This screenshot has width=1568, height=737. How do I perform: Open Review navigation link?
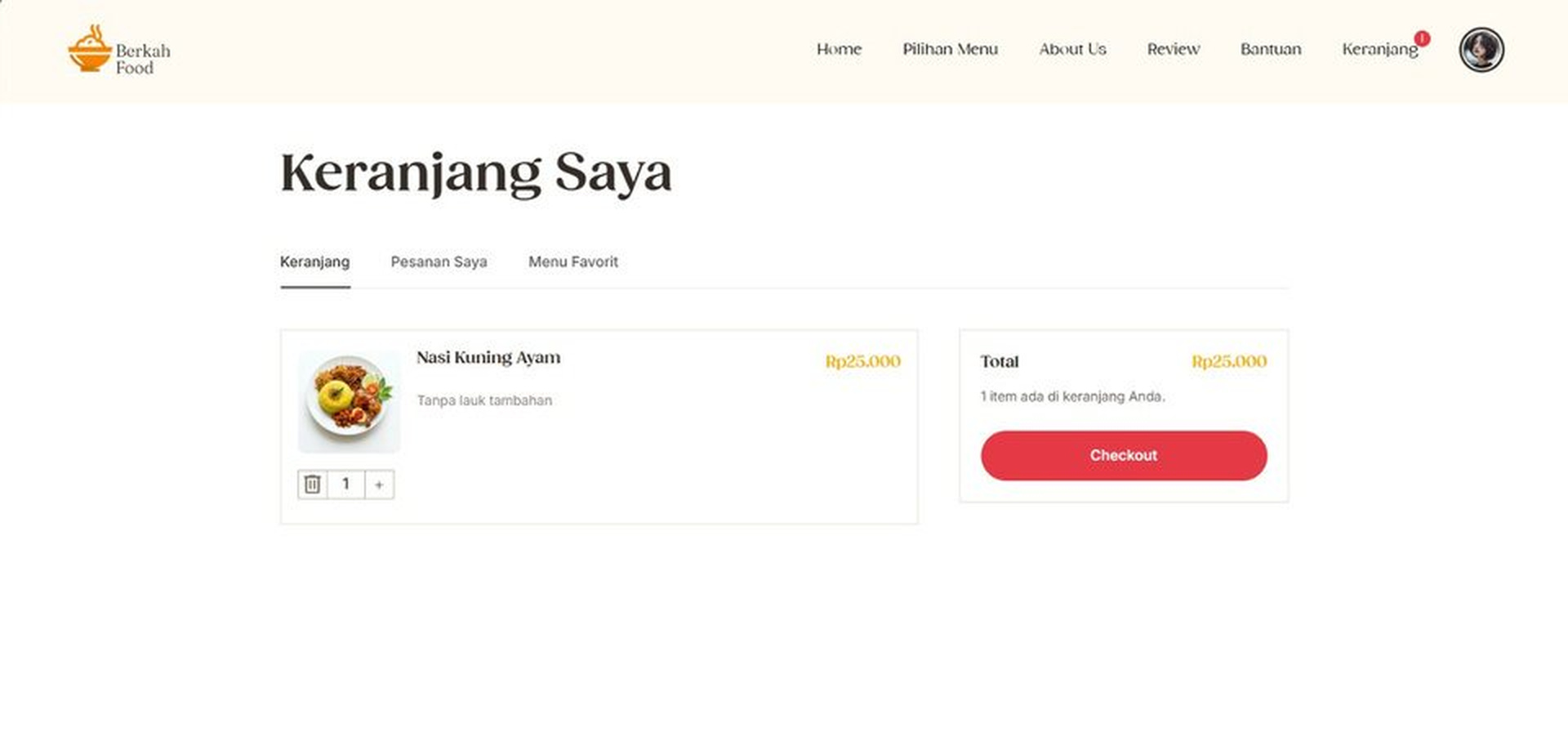point(1173,49)
